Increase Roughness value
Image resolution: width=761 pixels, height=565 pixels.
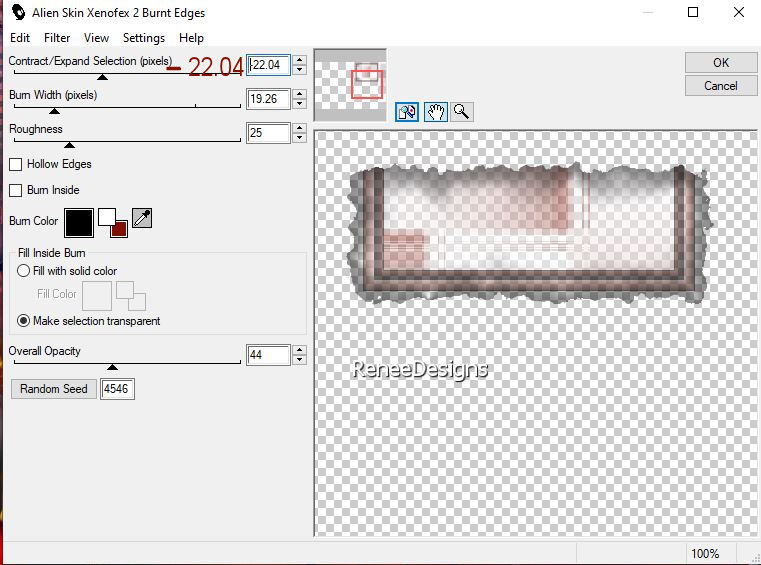click(299, 128)
